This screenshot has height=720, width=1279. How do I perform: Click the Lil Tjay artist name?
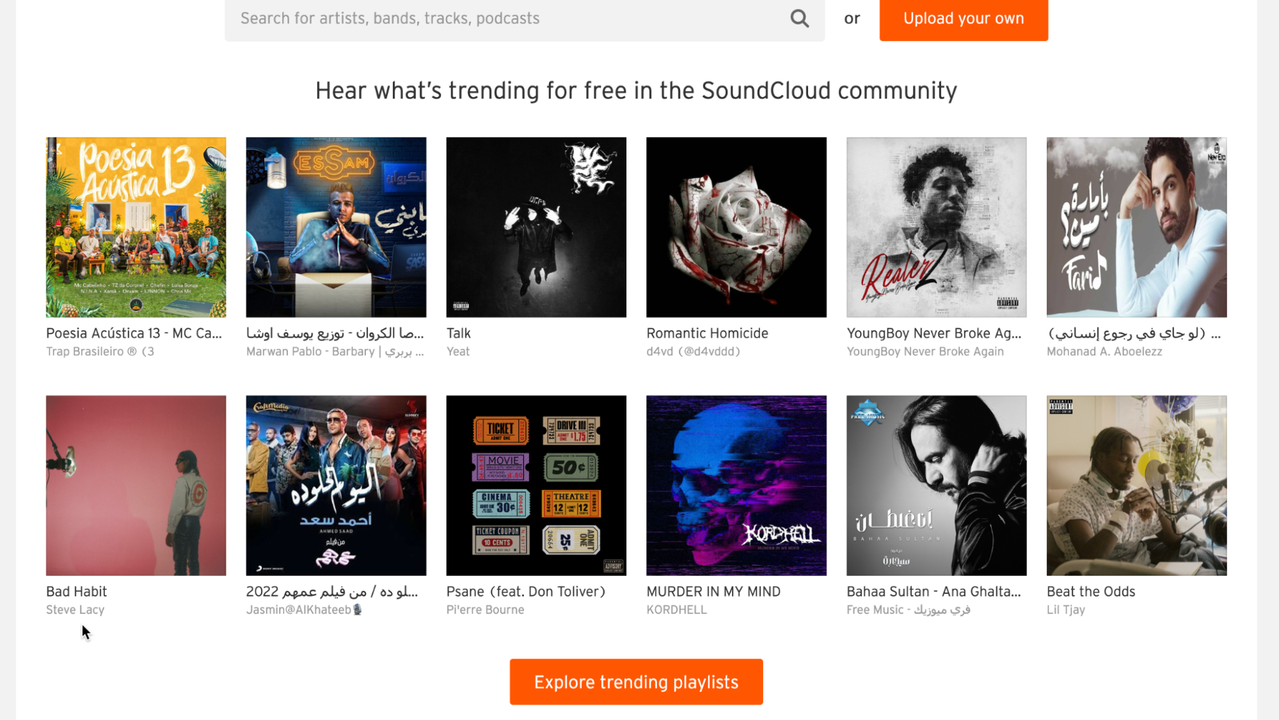pyautogui.click(x=1065, y=609)
